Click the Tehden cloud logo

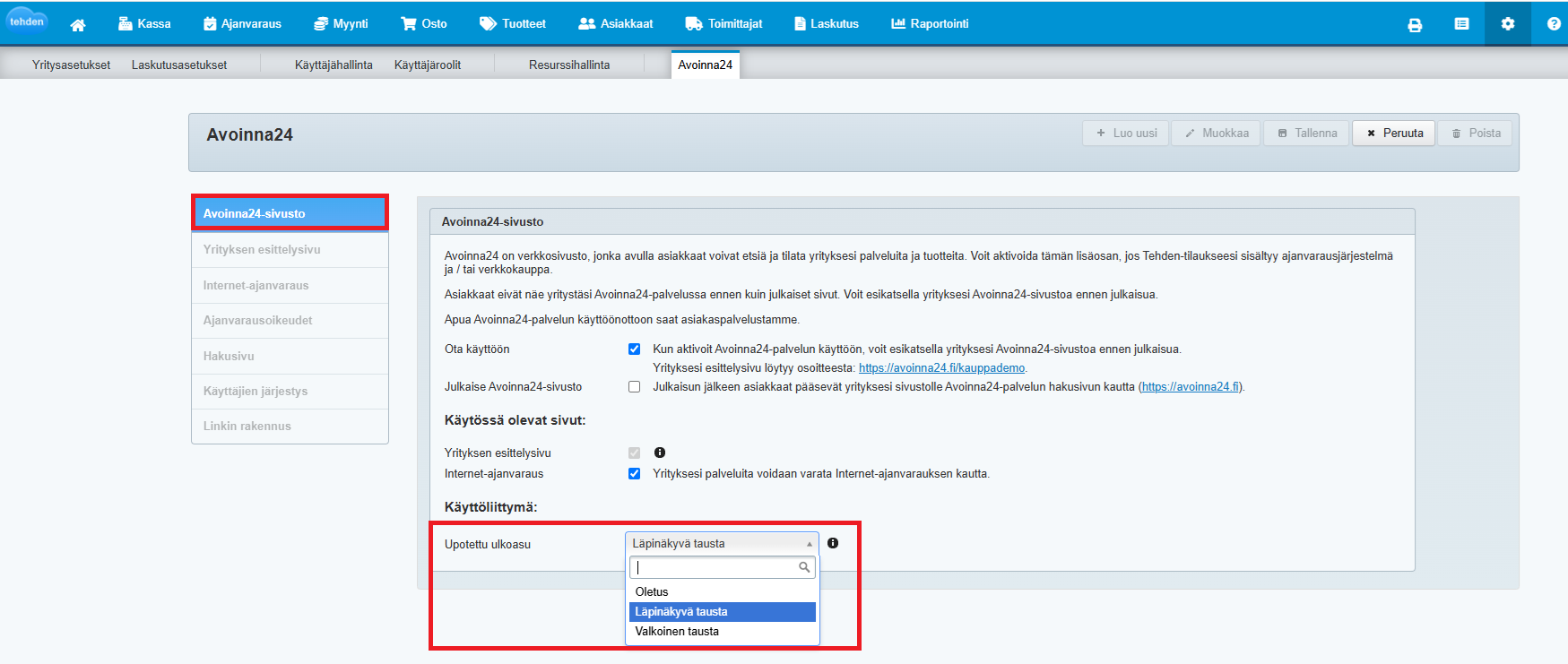[x=27, y=22]
